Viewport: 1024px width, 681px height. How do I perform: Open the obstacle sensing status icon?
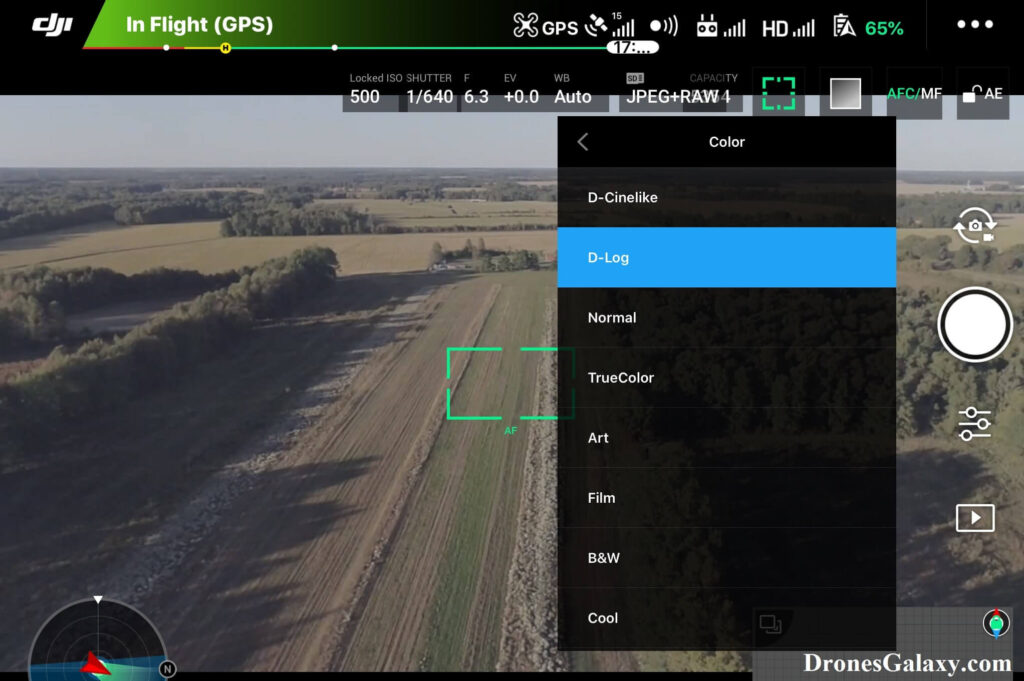(x=664, y=26)
